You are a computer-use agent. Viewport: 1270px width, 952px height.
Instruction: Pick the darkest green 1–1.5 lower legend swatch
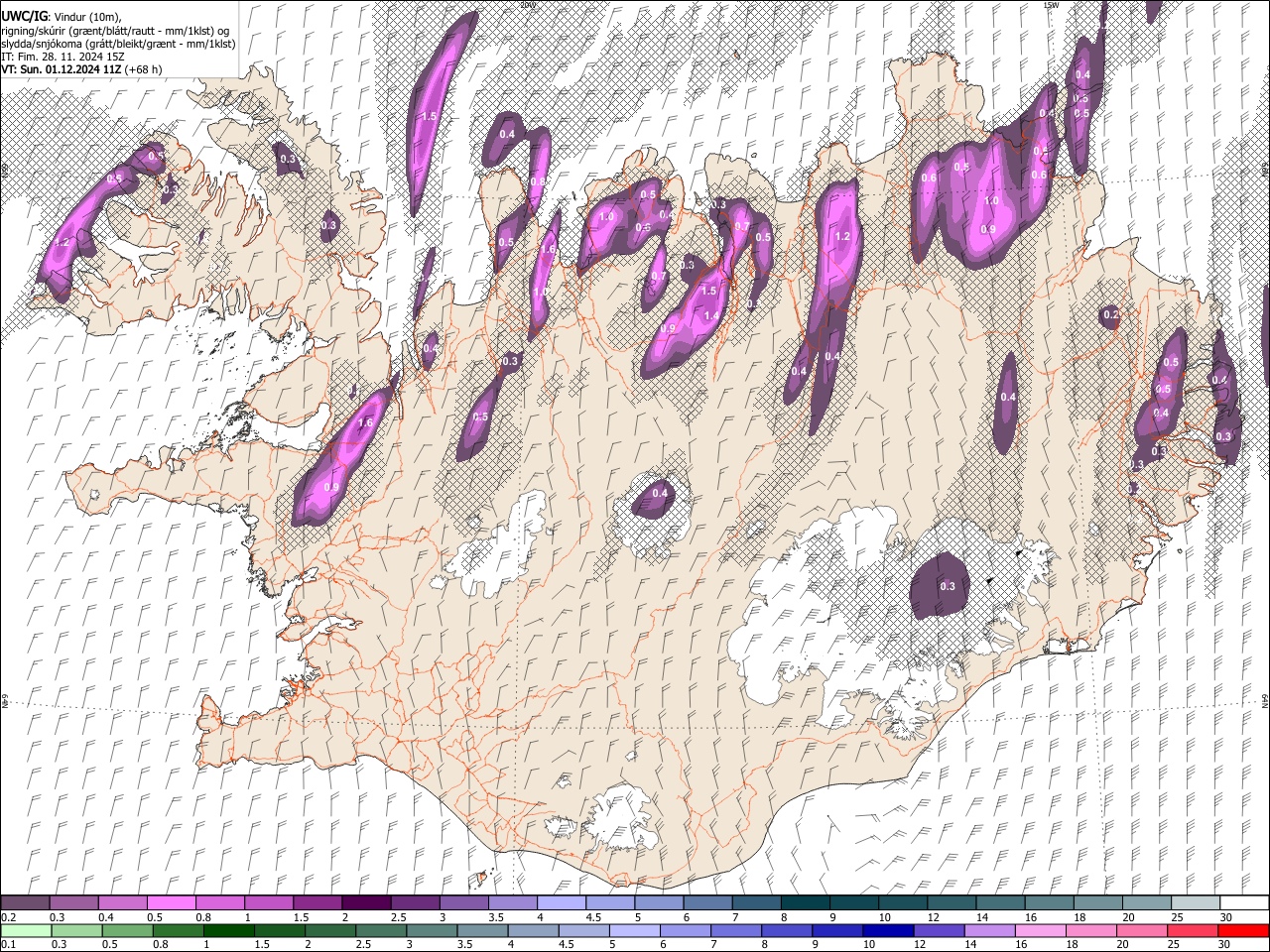tap(229, 931)
